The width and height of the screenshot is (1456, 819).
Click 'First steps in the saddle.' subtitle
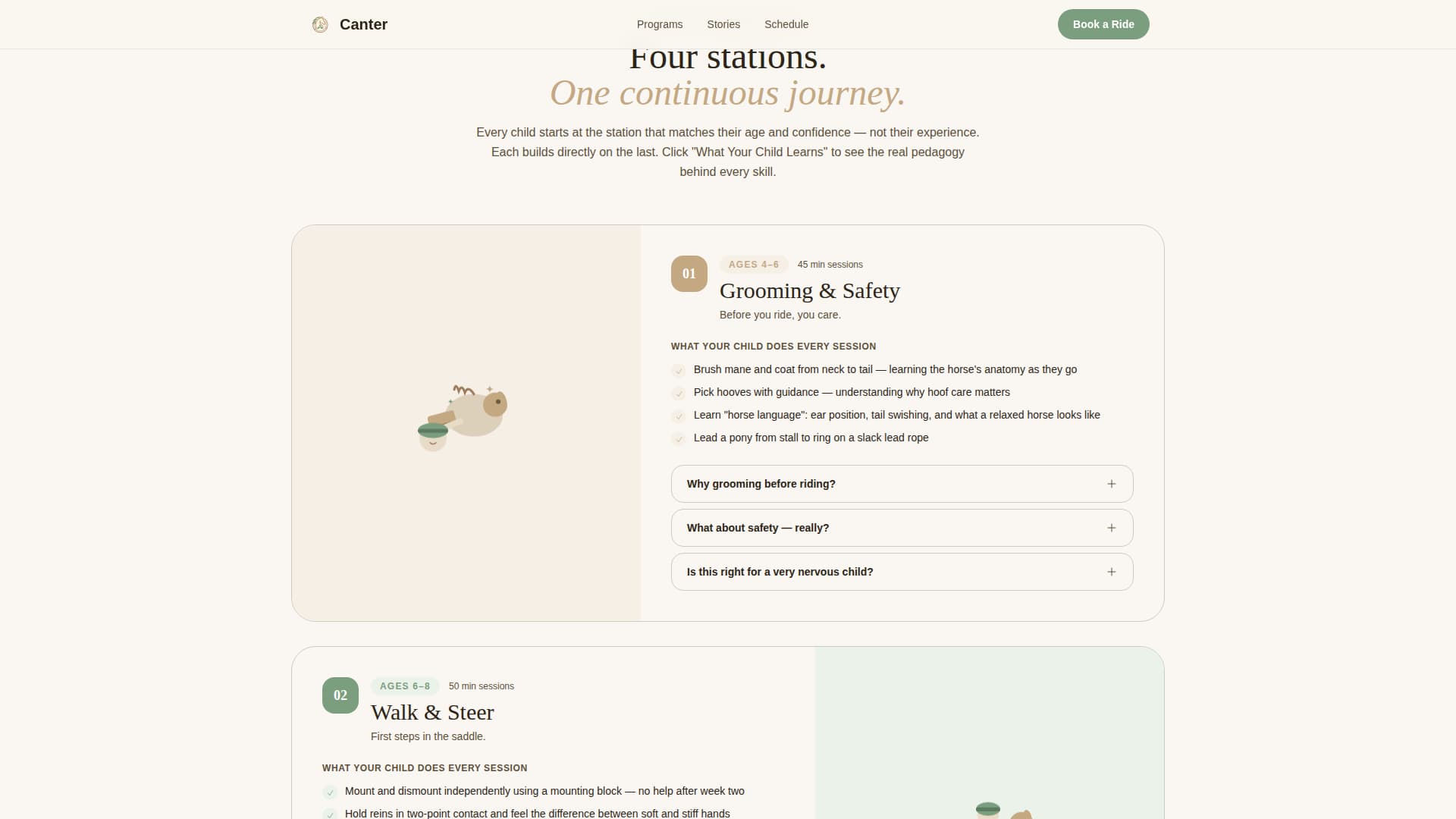(428, 736)
